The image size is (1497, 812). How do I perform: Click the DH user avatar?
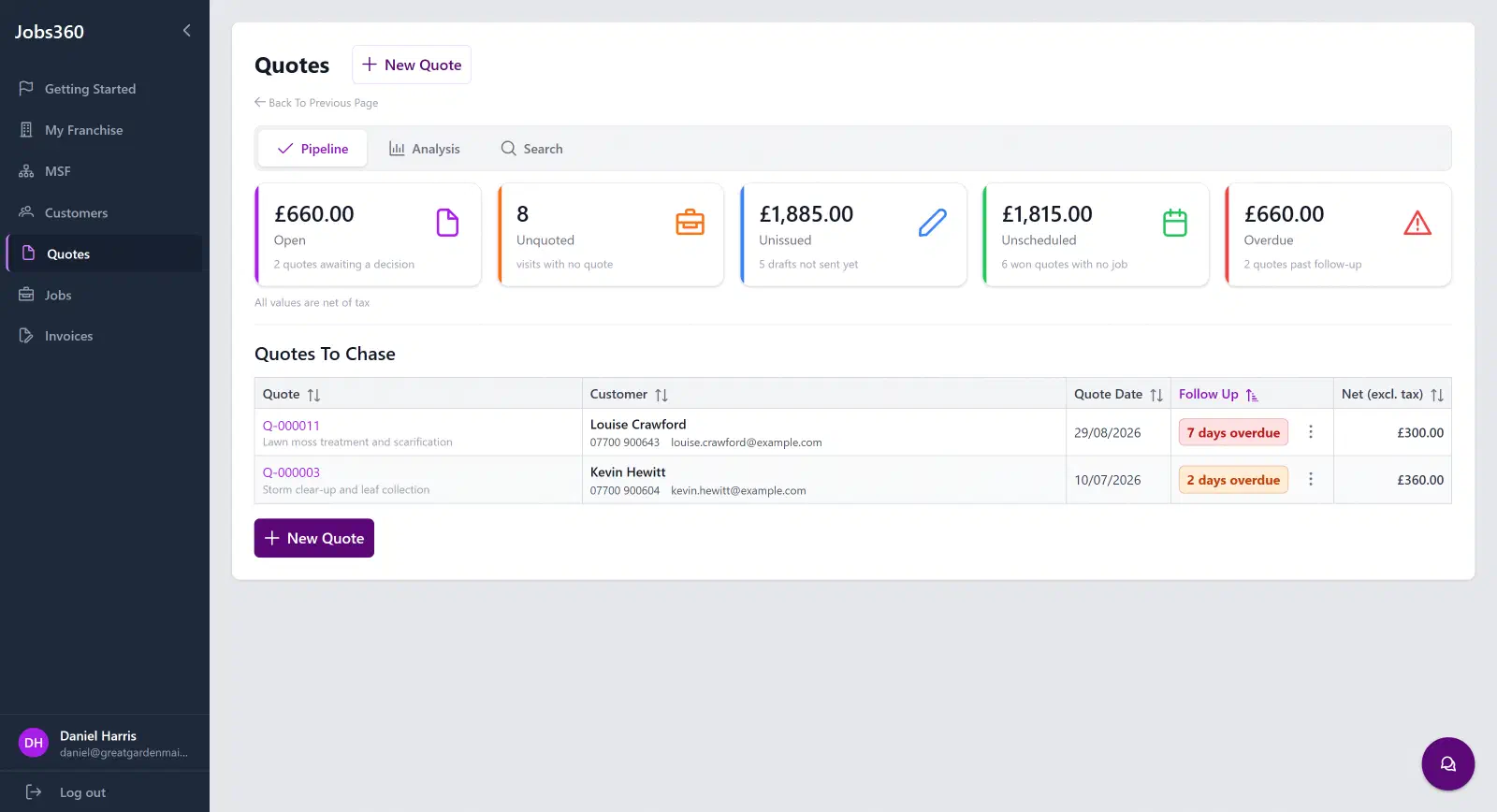point(34,743)
